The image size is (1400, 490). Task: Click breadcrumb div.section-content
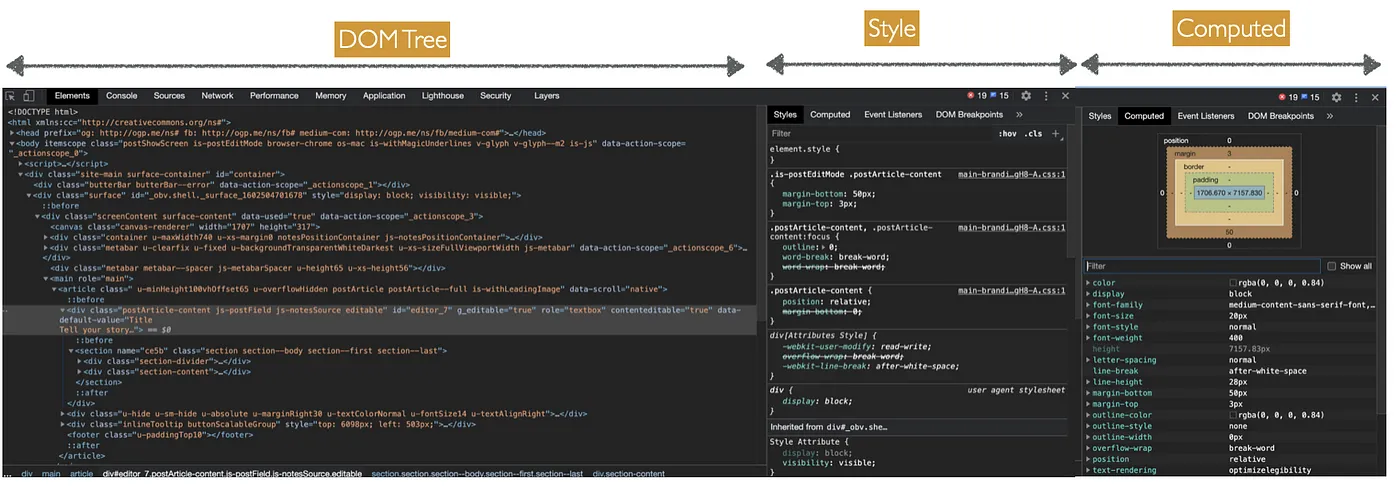point(629,474)
